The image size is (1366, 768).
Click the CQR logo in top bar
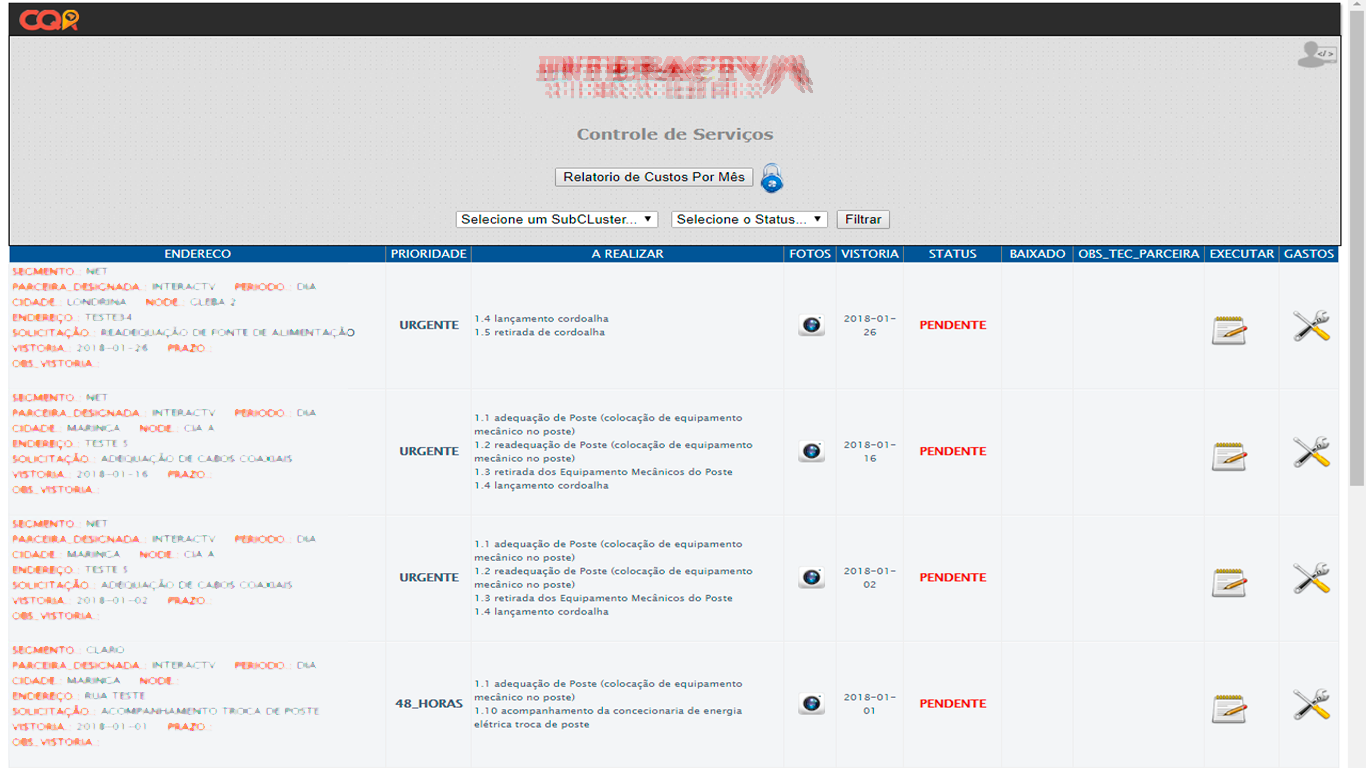[x=49, y=20]
